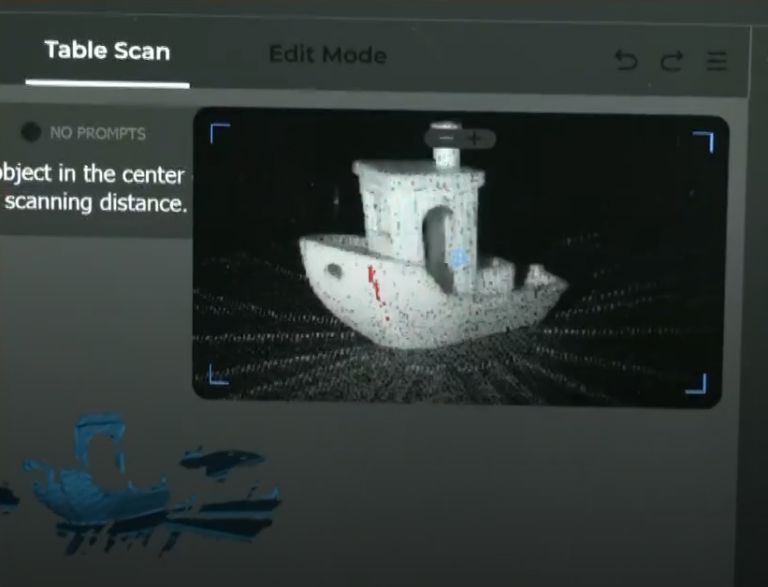Viewport: 768px width, 587px height.
Task: Zoom in with the plus button
Action: click(x=474, y=139)
